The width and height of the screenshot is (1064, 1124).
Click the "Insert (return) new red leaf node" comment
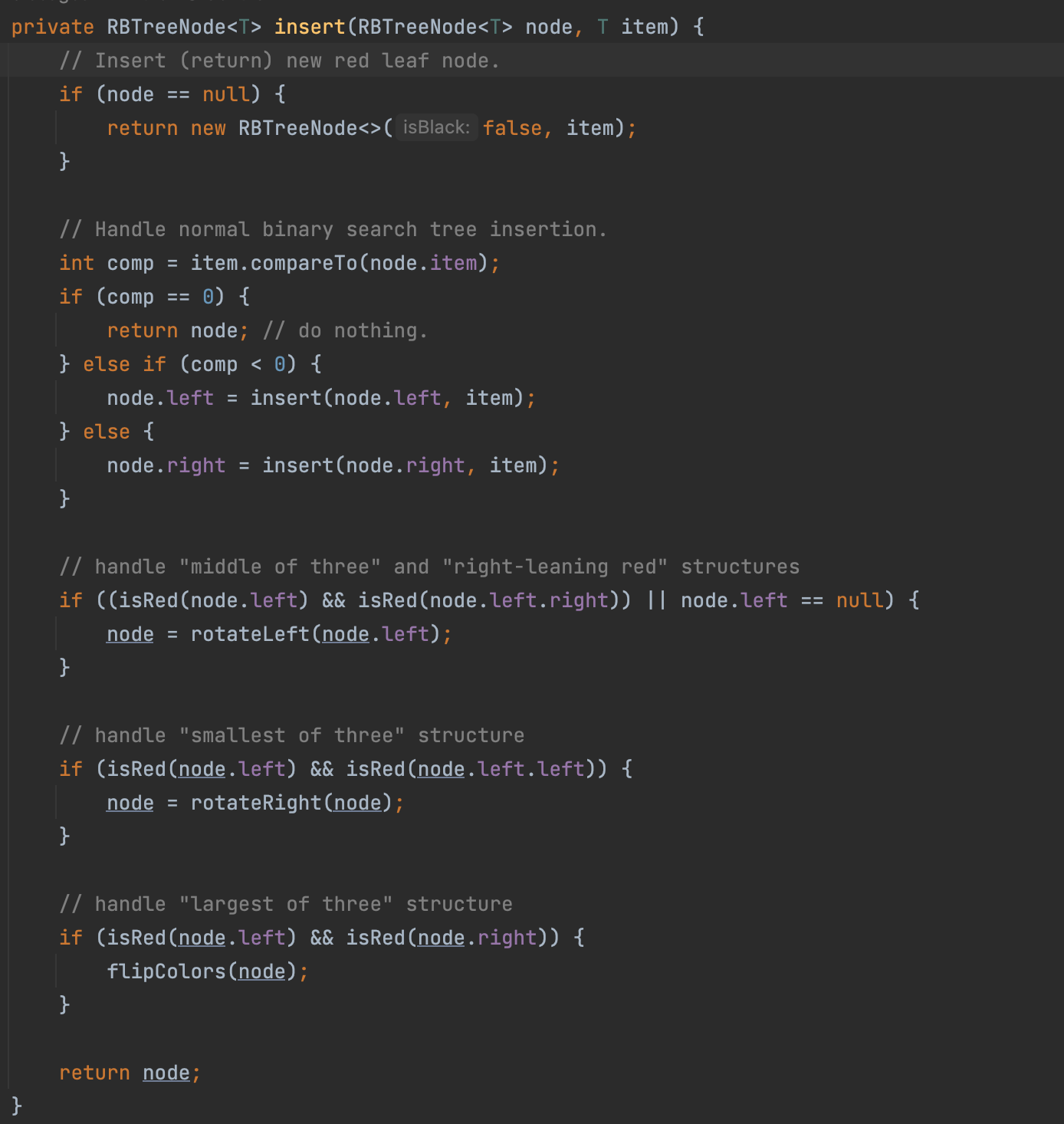click(x=279, y=61)
